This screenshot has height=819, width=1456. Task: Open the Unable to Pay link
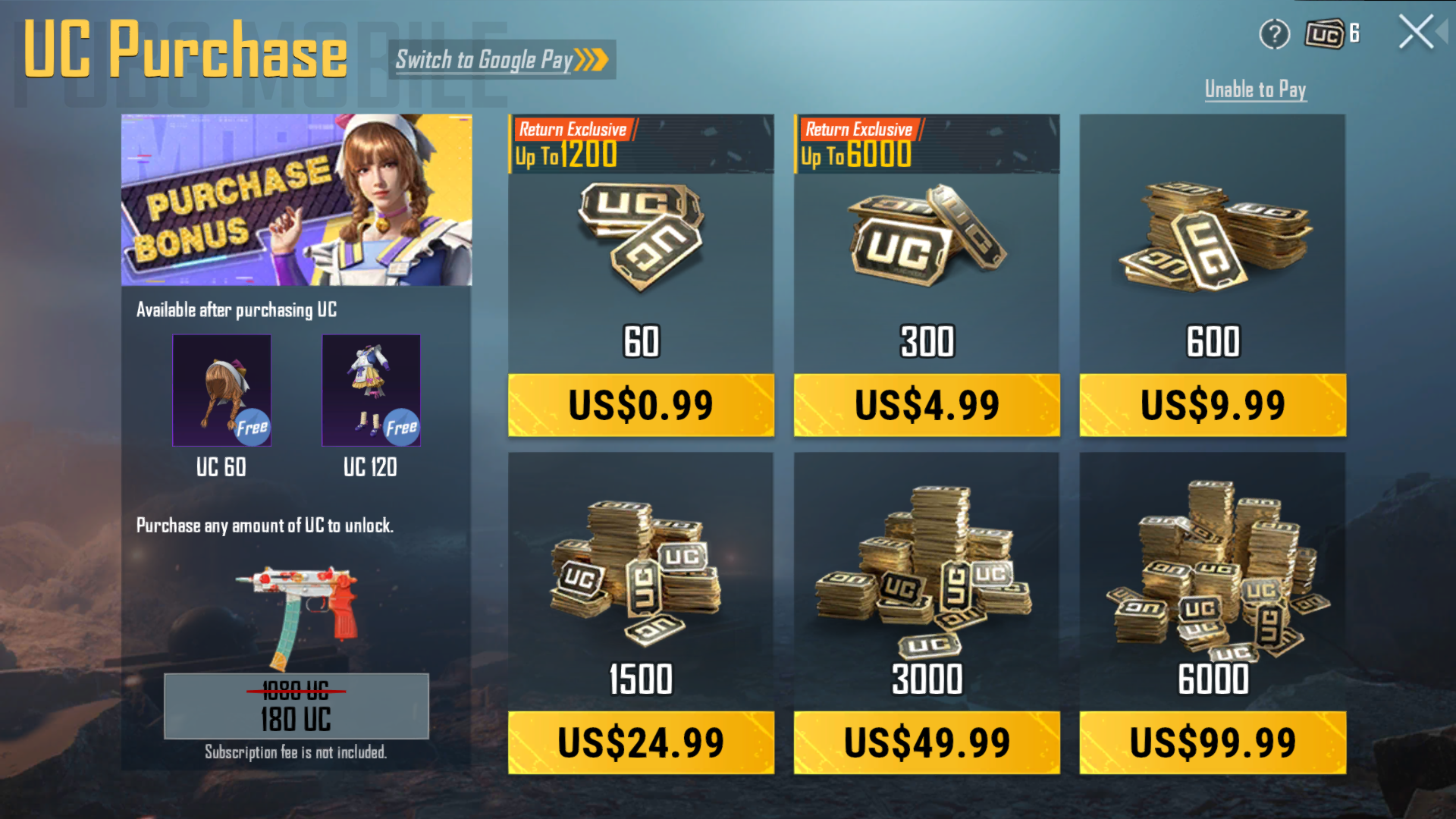[x=1255, y=89]
